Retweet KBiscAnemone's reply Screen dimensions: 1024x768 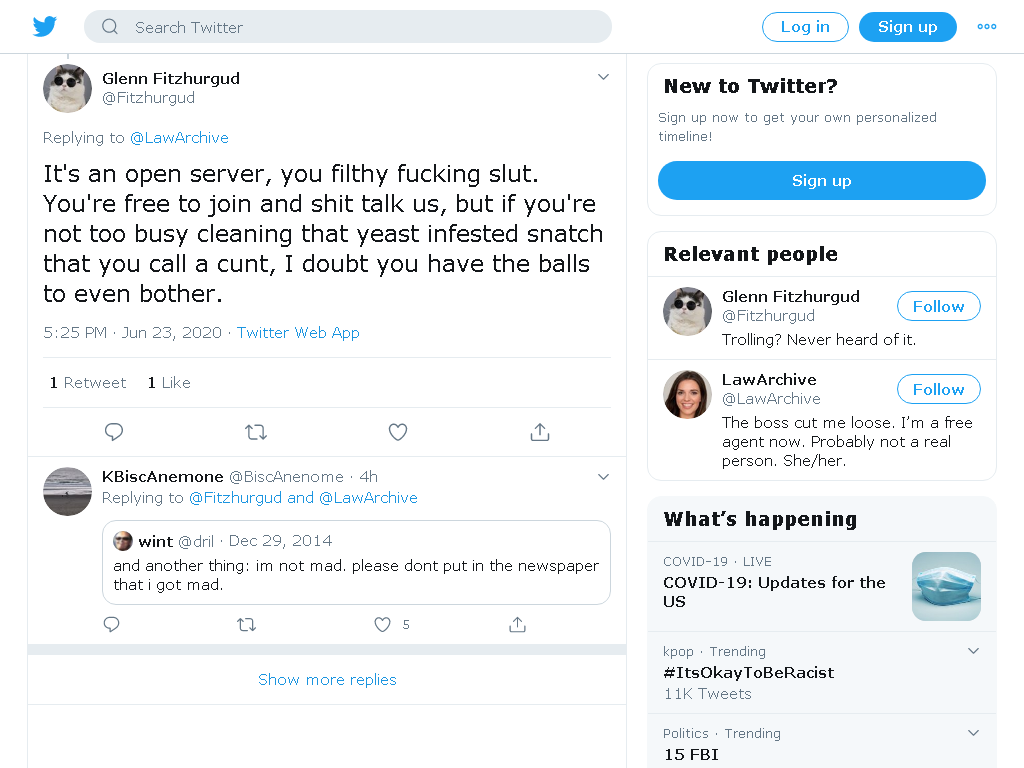coord(246,625)
